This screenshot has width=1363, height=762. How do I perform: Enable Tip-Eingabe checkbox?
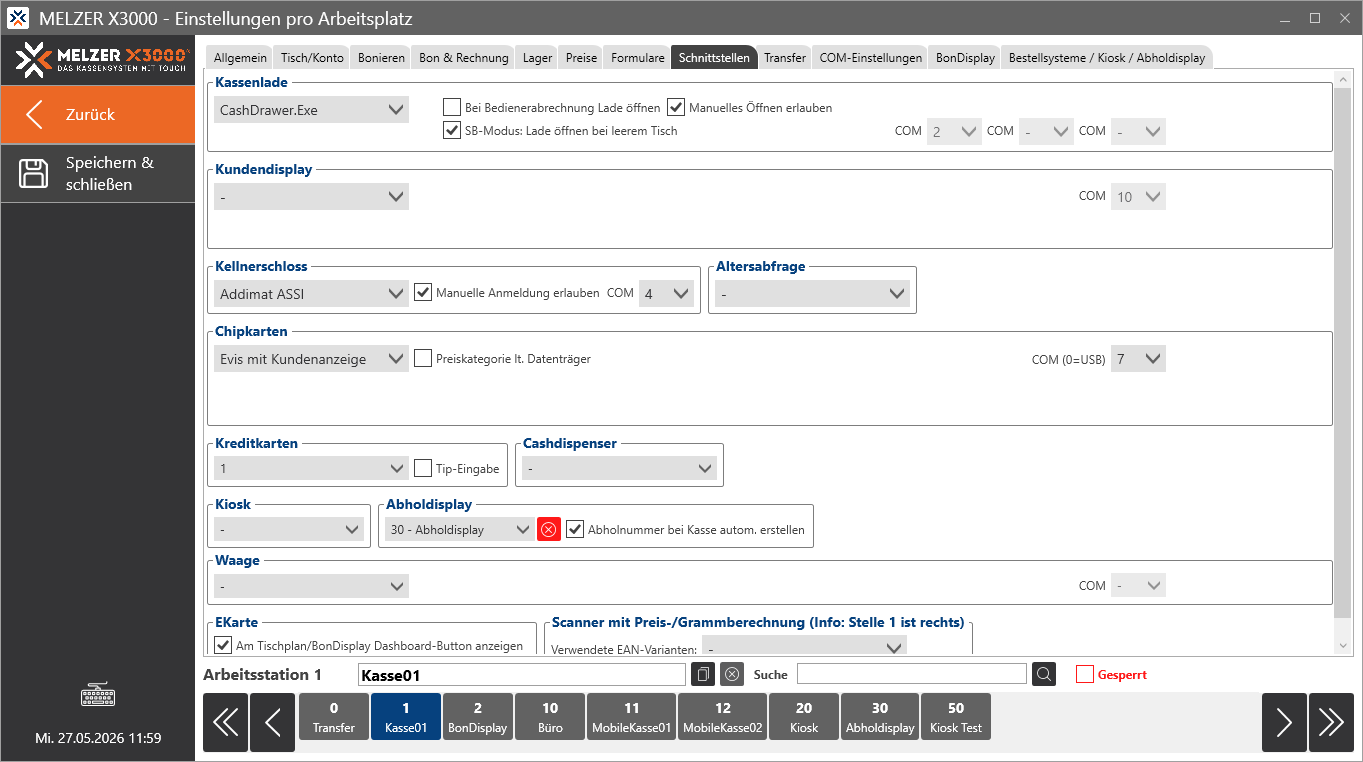coord(423,468)
